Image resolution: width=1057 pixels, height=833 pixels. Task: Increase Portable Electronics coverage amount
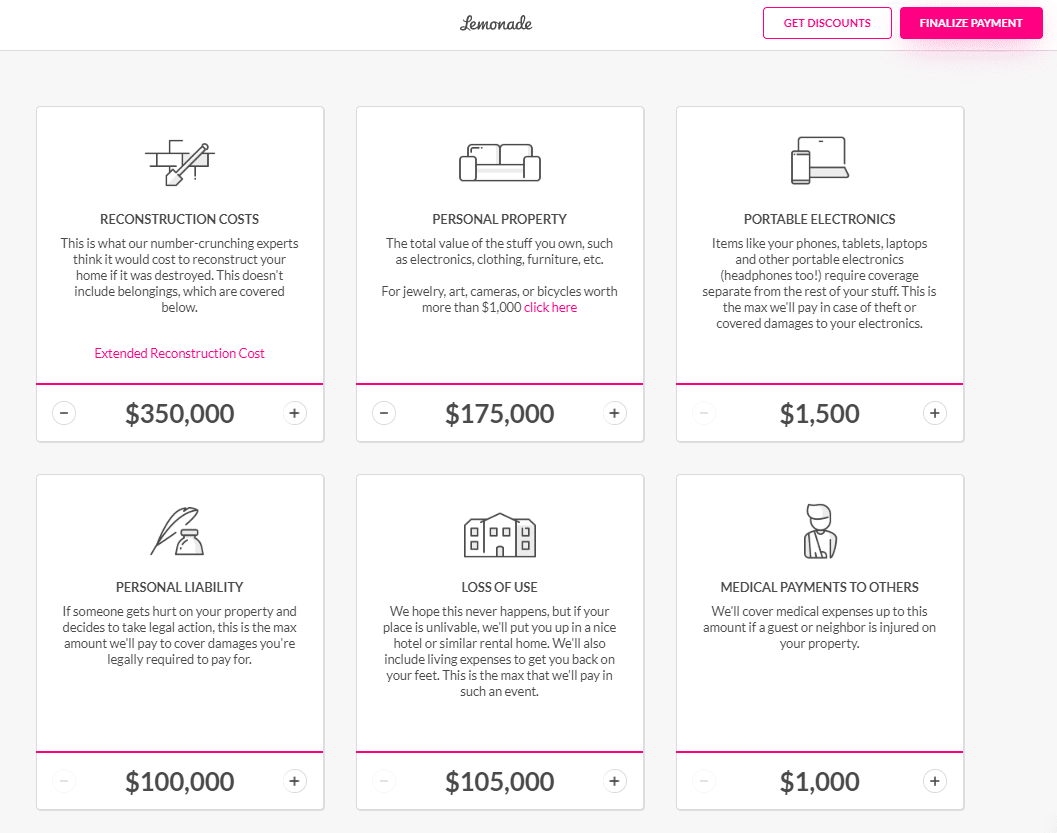pyautogui.click(x=934, y=413)
